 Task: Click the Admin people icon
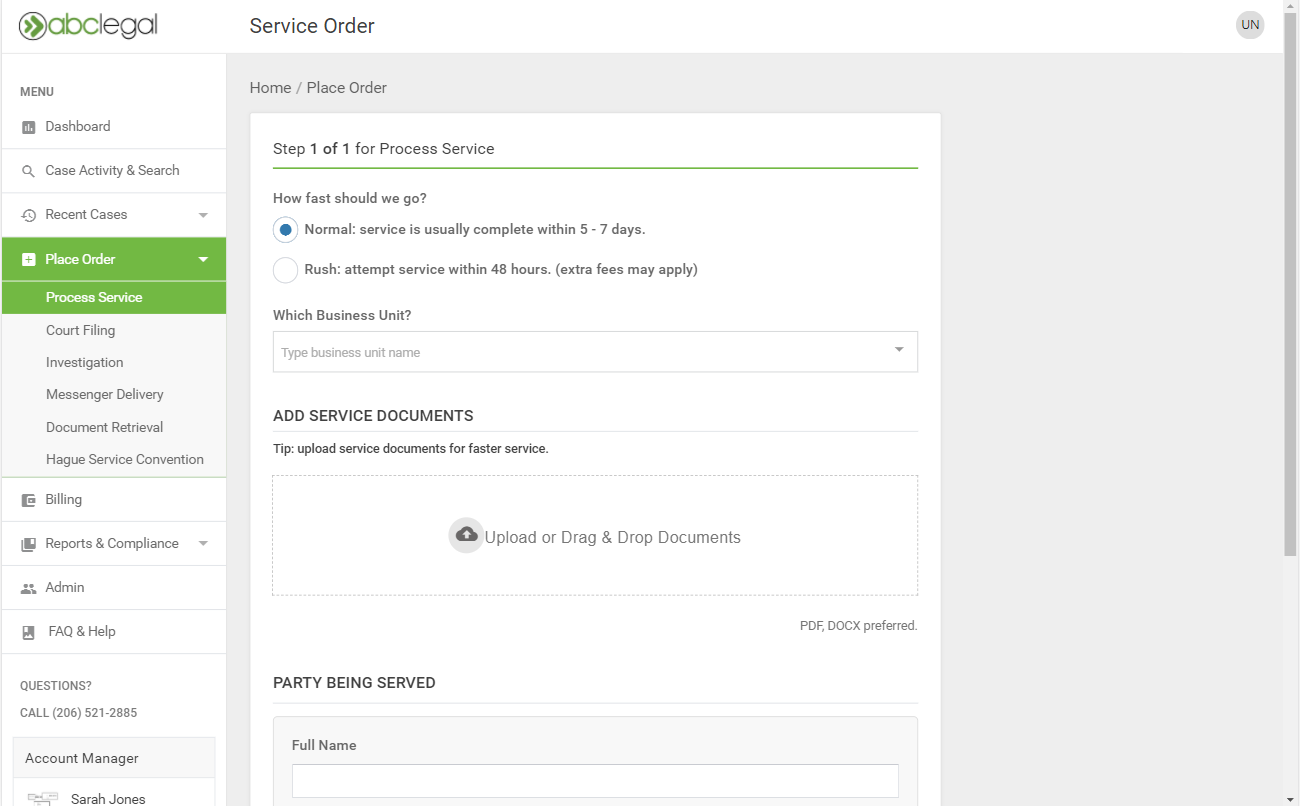click(29, 588)
